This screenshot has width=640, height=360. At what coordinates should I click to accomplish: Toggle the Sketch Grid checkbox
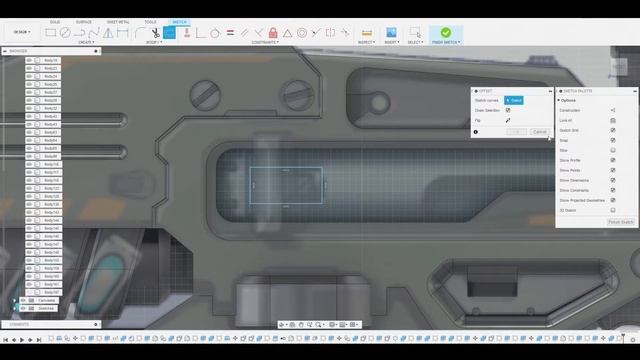point(613,130)
